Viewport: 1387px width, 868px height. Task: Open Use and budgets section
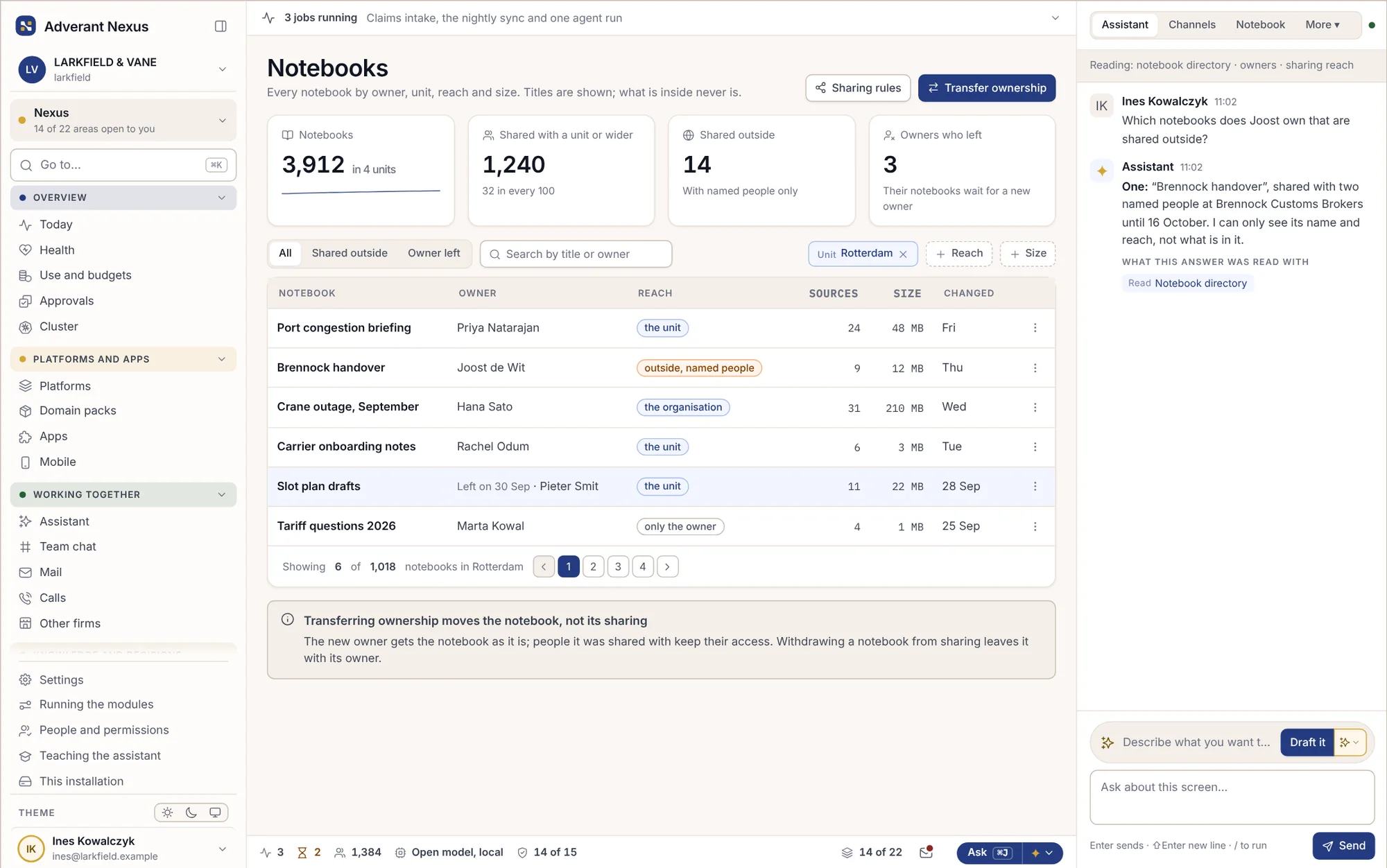tap(85, 275)
